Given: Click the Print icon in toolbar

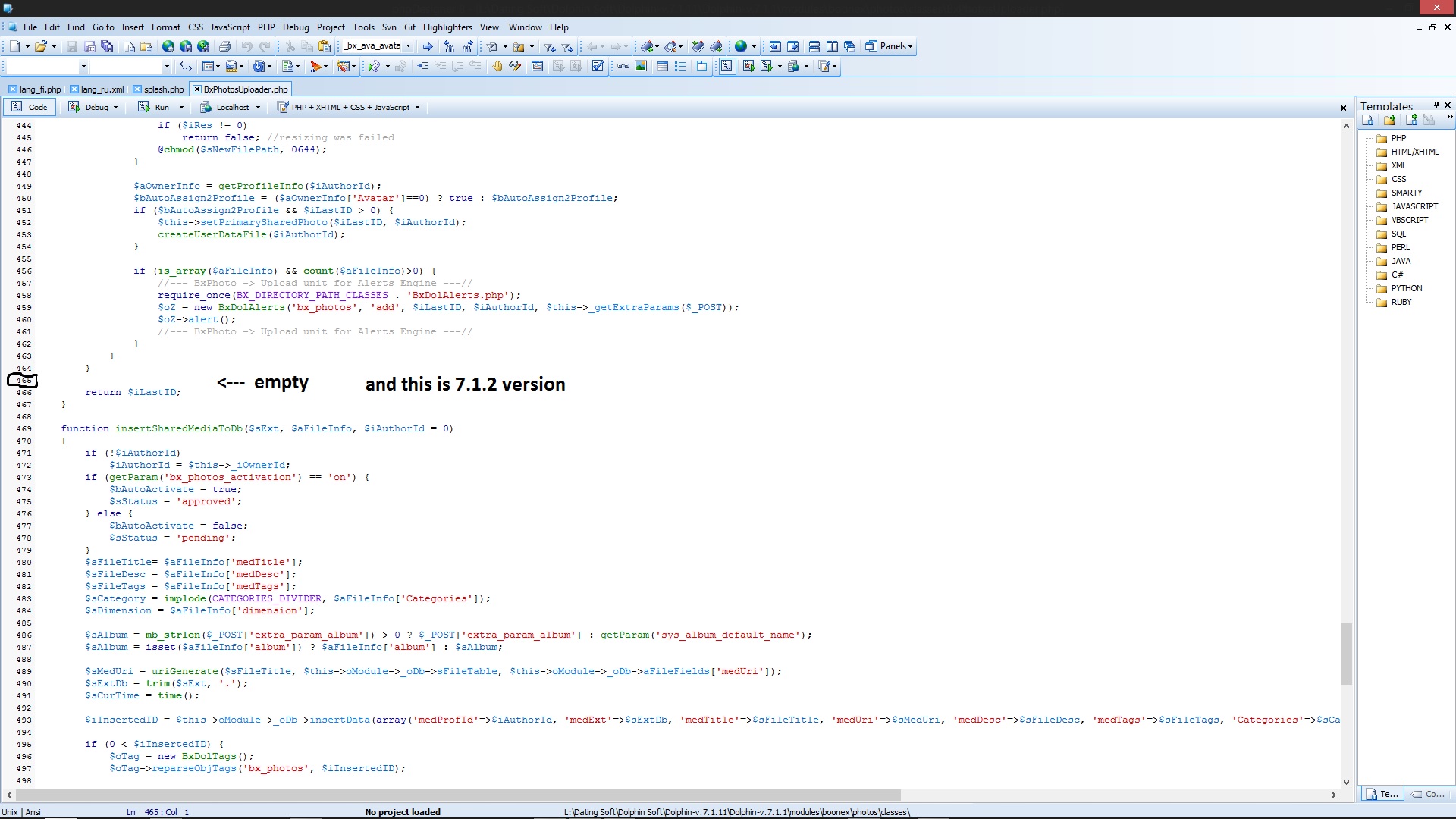Looking at the screenshot, I should 224,47.
